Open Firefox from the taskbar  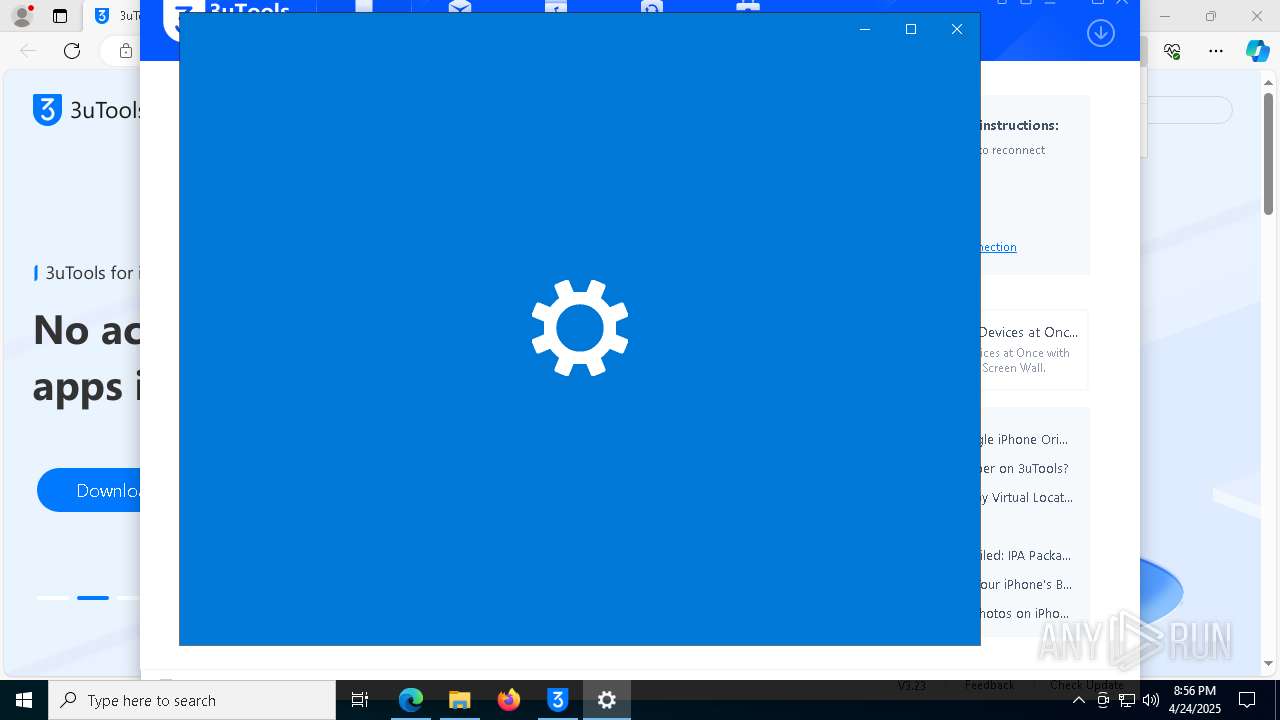click(509, 700)
